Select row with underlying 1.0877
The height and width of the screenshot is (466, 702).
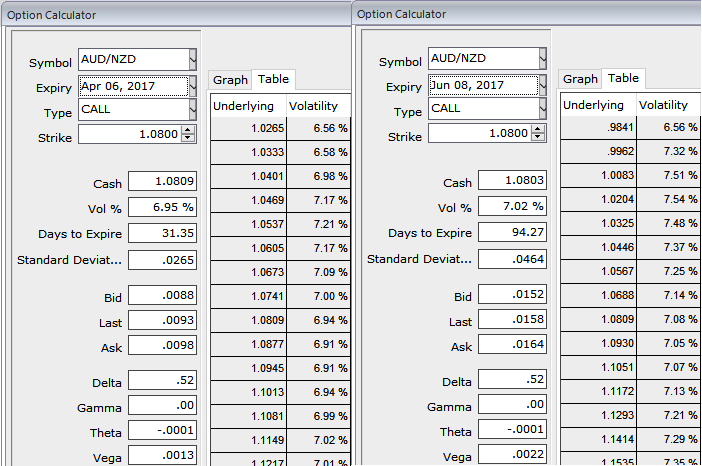click(x=280, y=344)
